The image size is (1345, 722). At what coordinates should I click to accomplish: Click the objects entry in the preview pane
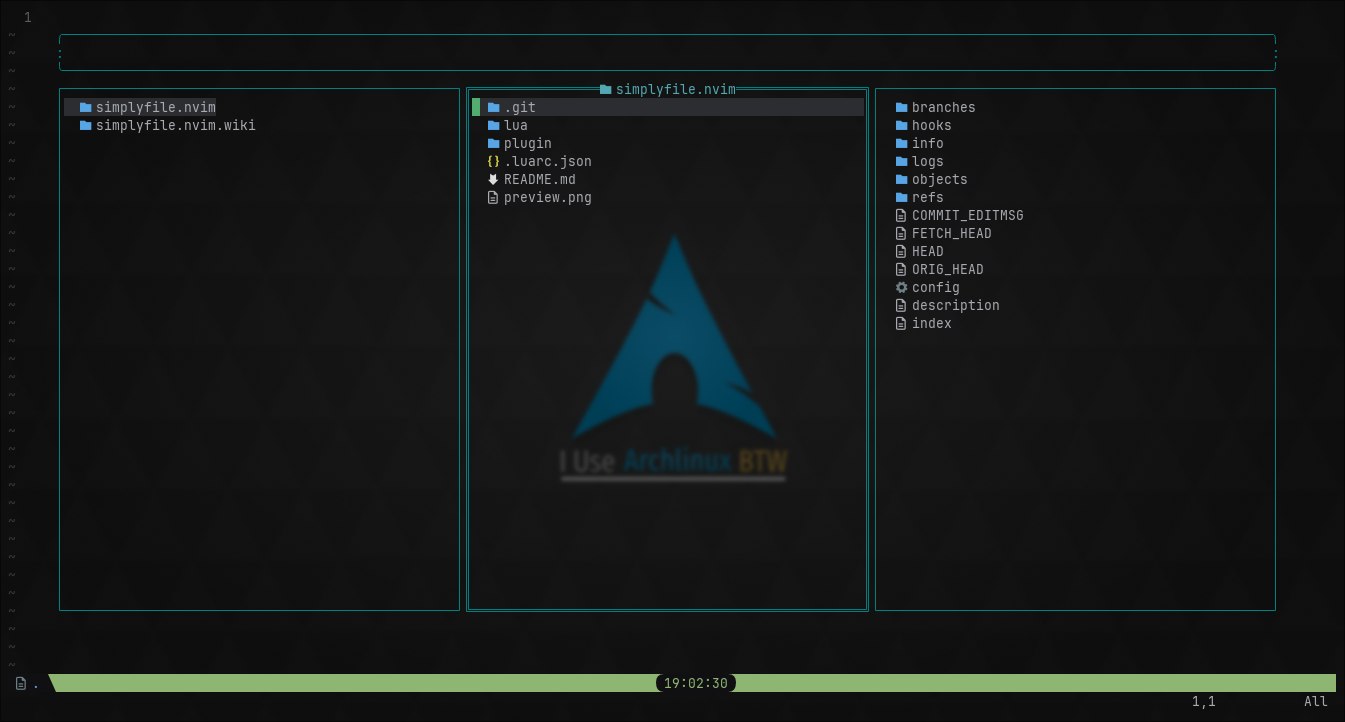(940, 179)
